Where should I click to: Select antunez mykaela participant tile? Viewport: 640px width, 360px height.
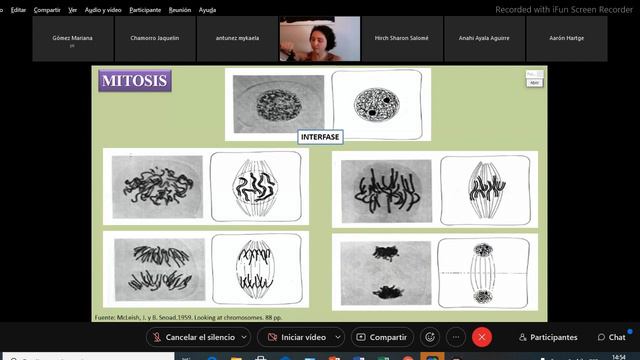point(237,39)
